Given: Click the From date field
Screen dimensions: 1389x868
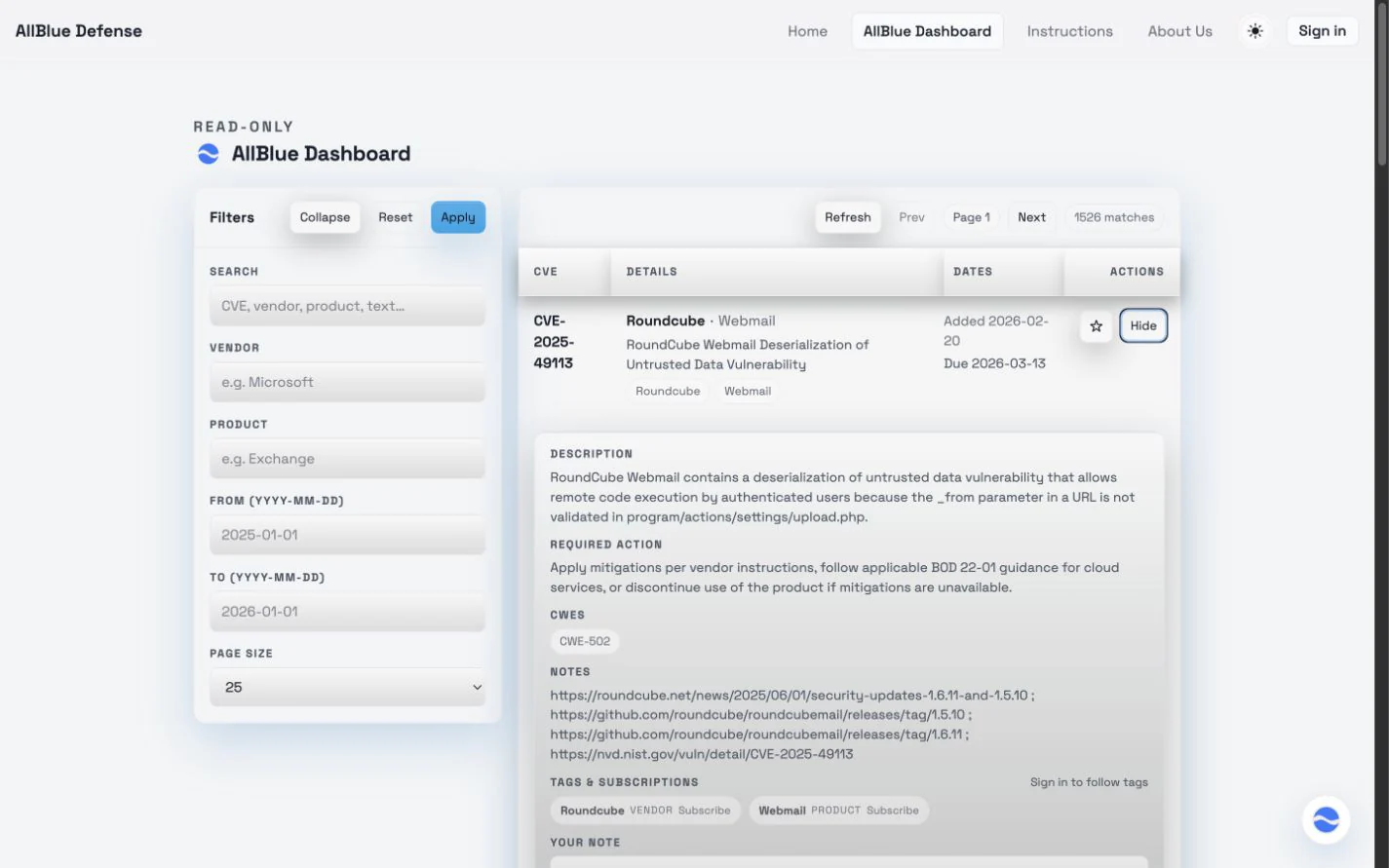Looking at the screenshot, I should 347,535.
